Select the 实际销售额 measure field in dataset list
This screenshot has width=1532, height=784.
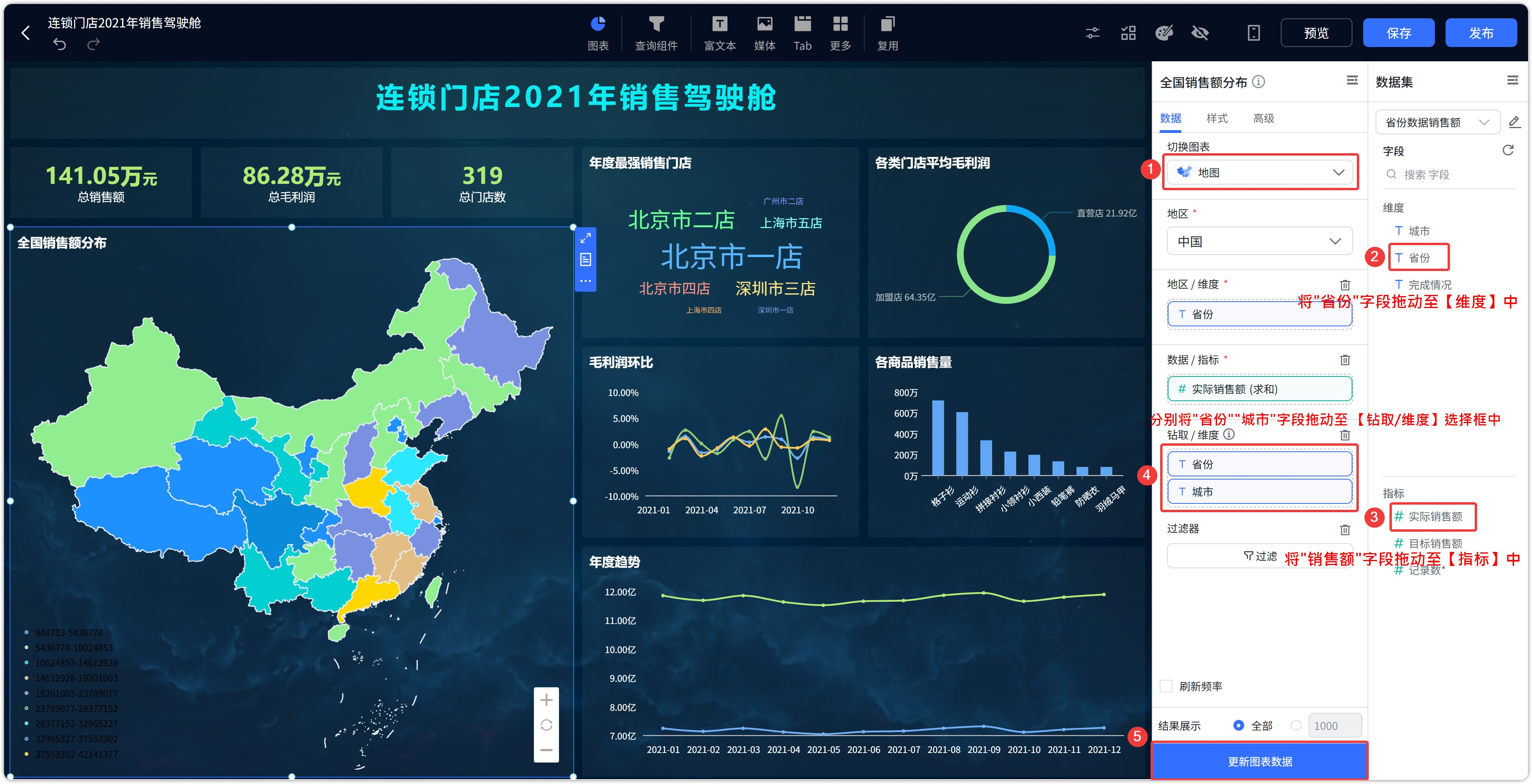[1428, 516]
